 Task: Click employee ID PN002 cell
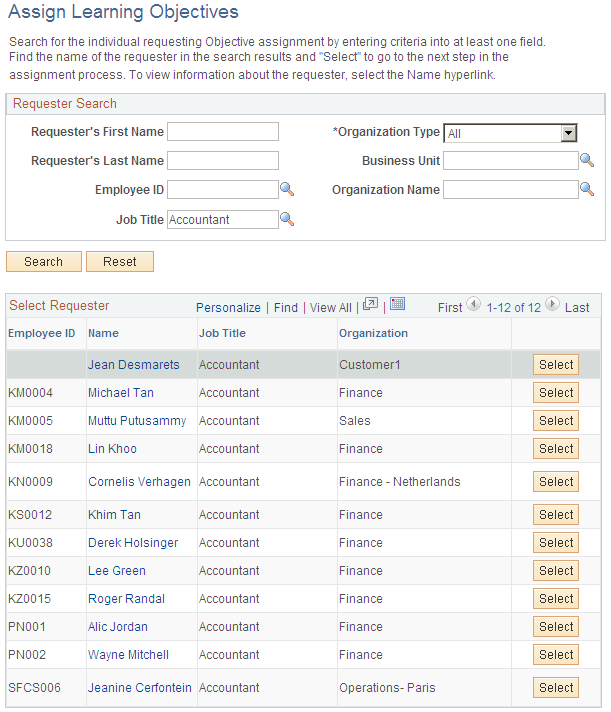27,655
